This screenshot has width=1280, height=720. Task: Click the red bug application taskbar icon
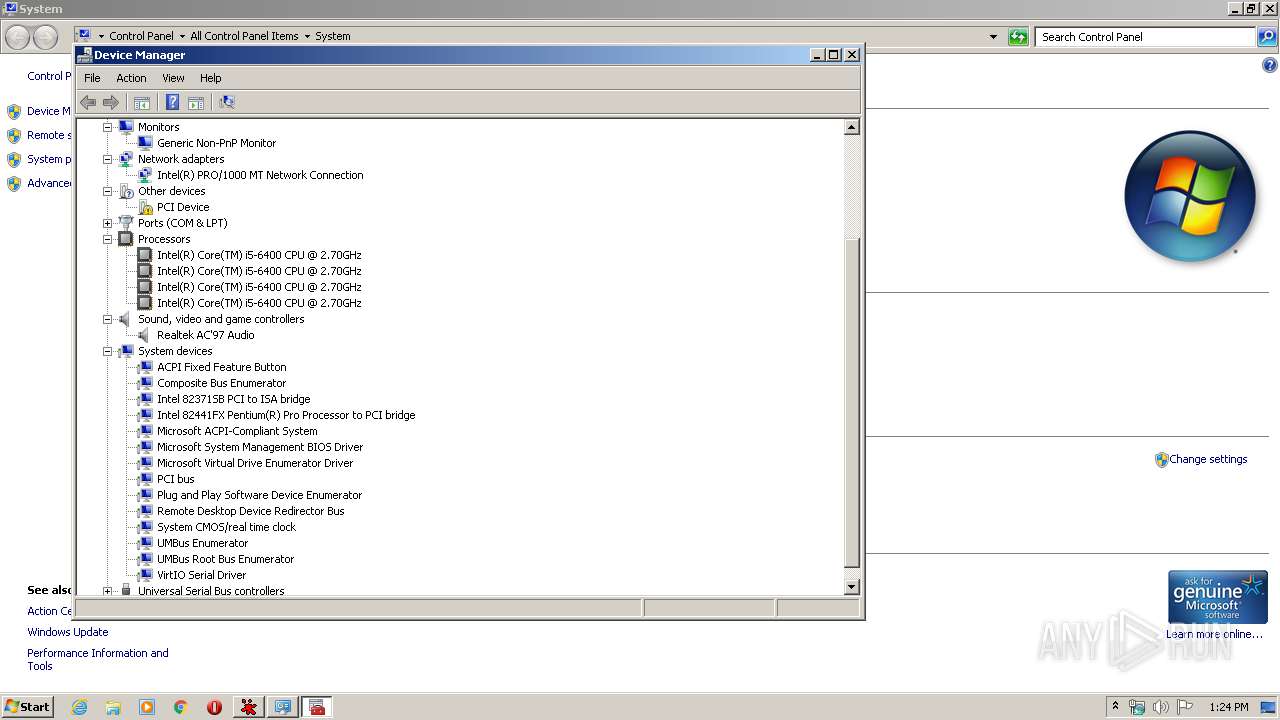[248, 707]
